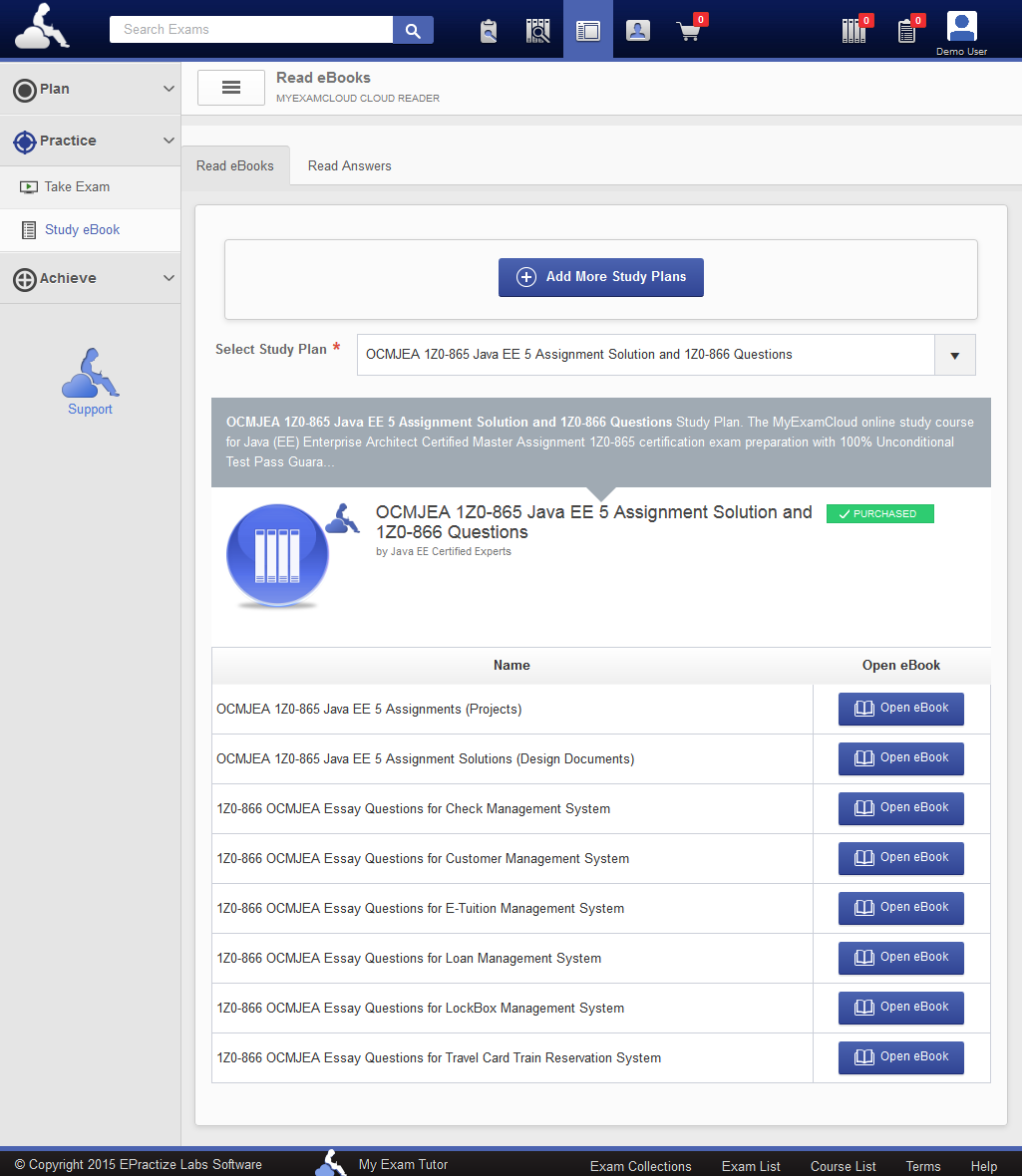Screen dimensions: 1022x1176
Task: Collapse the Practice sidebar section
Action: (90, 141)
